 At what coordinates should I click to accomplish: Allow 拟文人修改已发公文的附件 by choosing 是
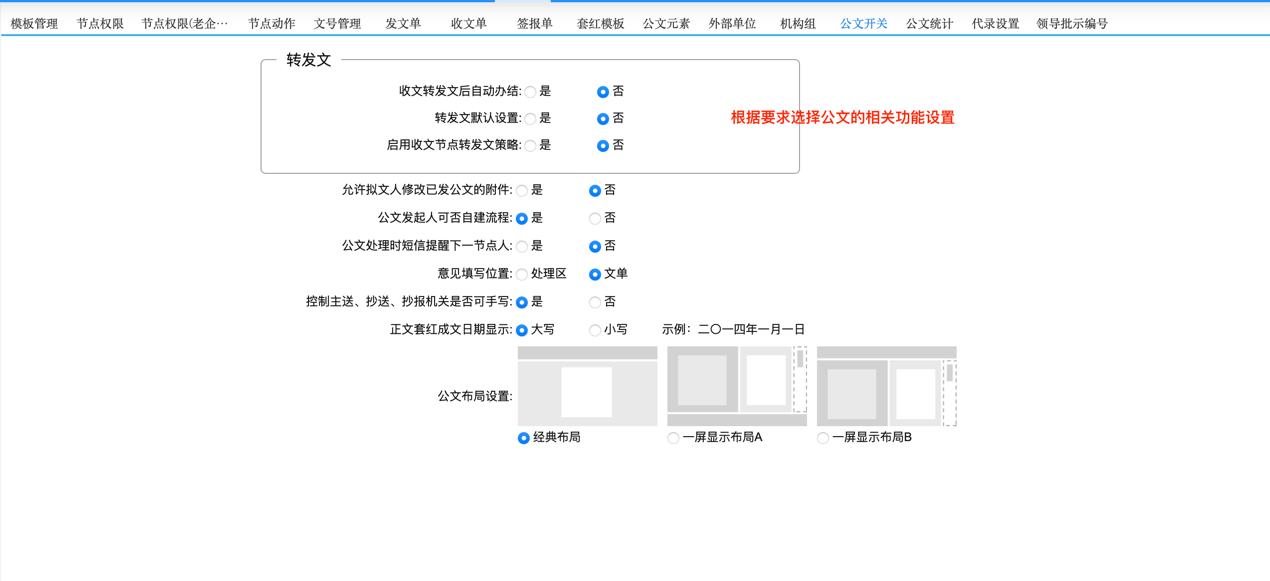click(521, 190)
